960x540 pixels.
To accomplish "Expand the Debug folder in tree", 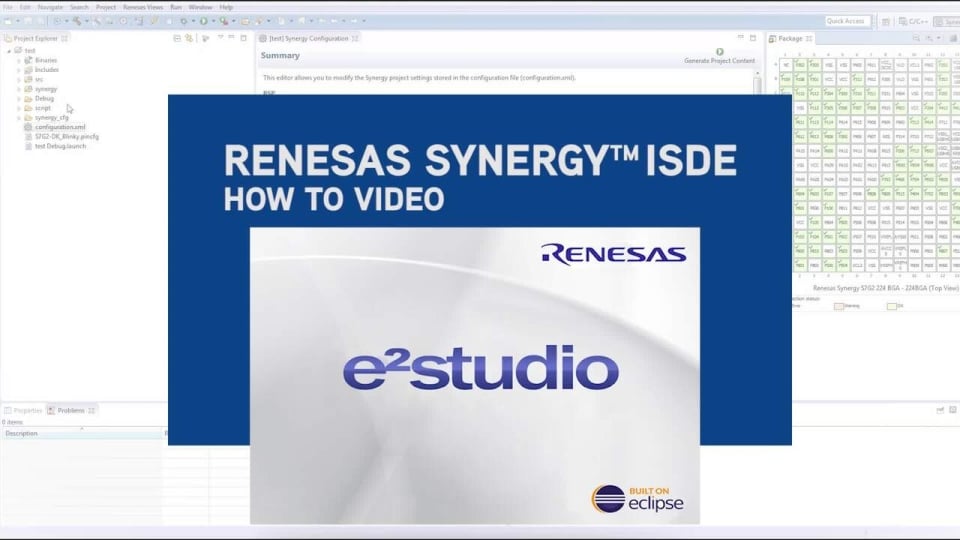I will click(18, 98).
